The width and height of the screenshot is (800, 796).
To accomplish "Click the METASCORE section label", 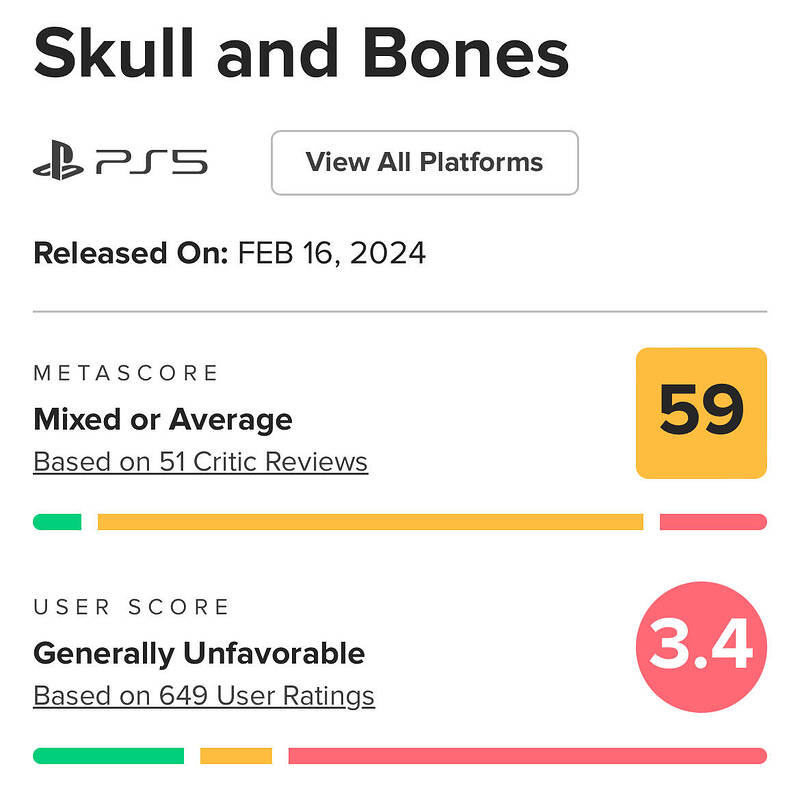I will click(126, 373).
